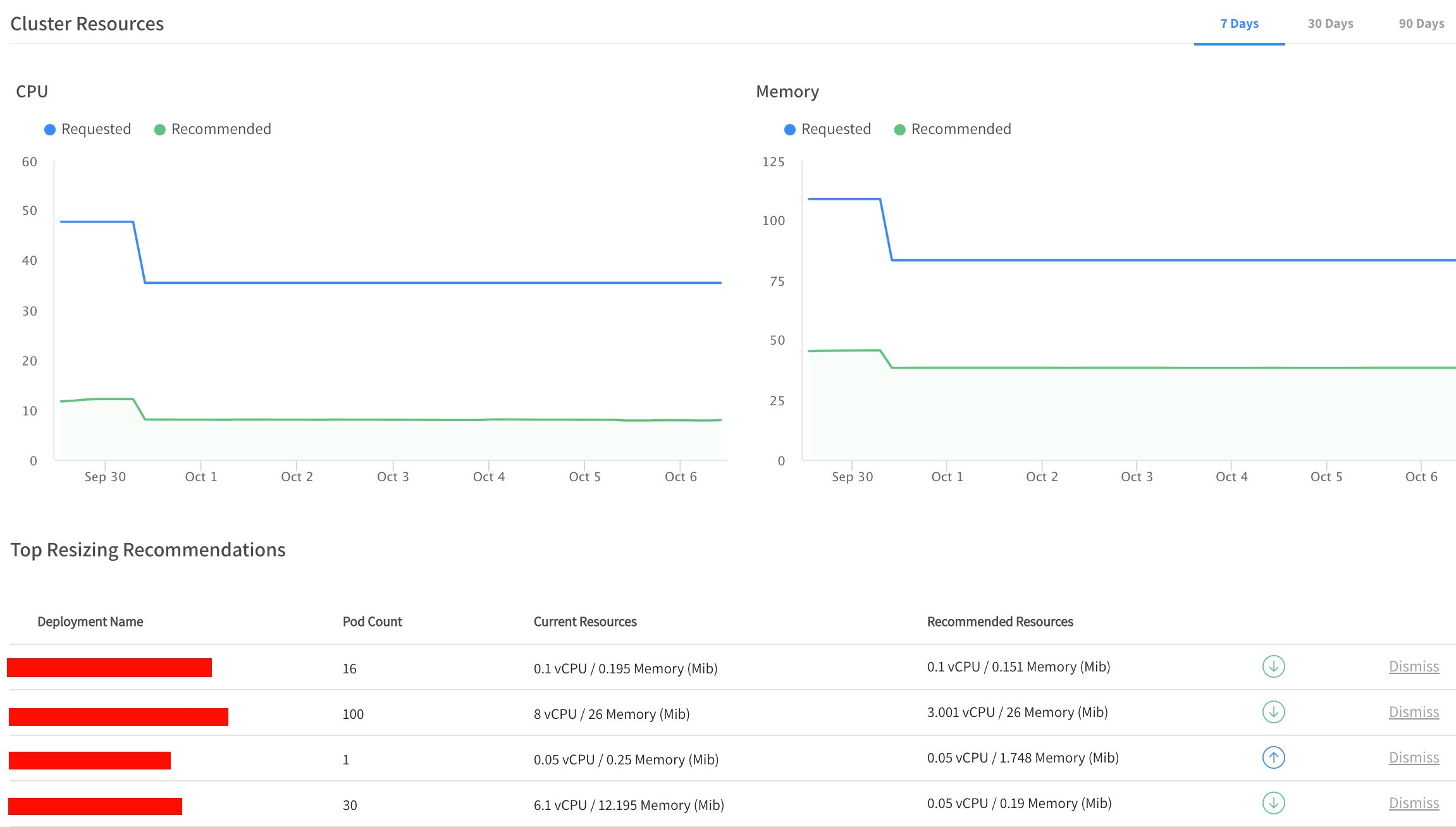The image size is (1456, 827).
Task: Click downsize arrow icon for 16-pod deployment
Action: click(1273, 666)
